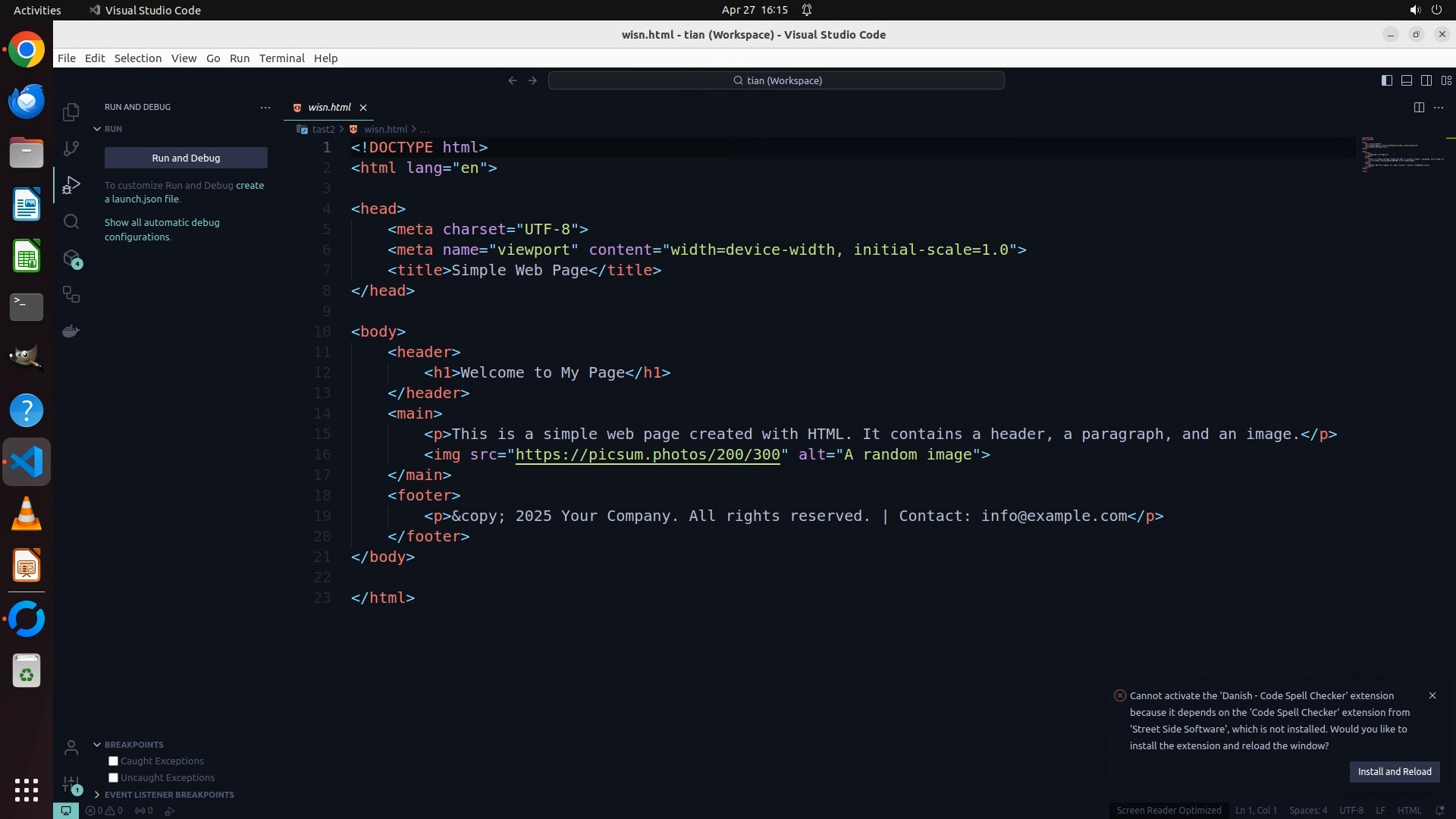Enable the Uncaught Exceptions breakpoint checkbox
Viewport: 1456px width, 819px height.
coord(114,777)
